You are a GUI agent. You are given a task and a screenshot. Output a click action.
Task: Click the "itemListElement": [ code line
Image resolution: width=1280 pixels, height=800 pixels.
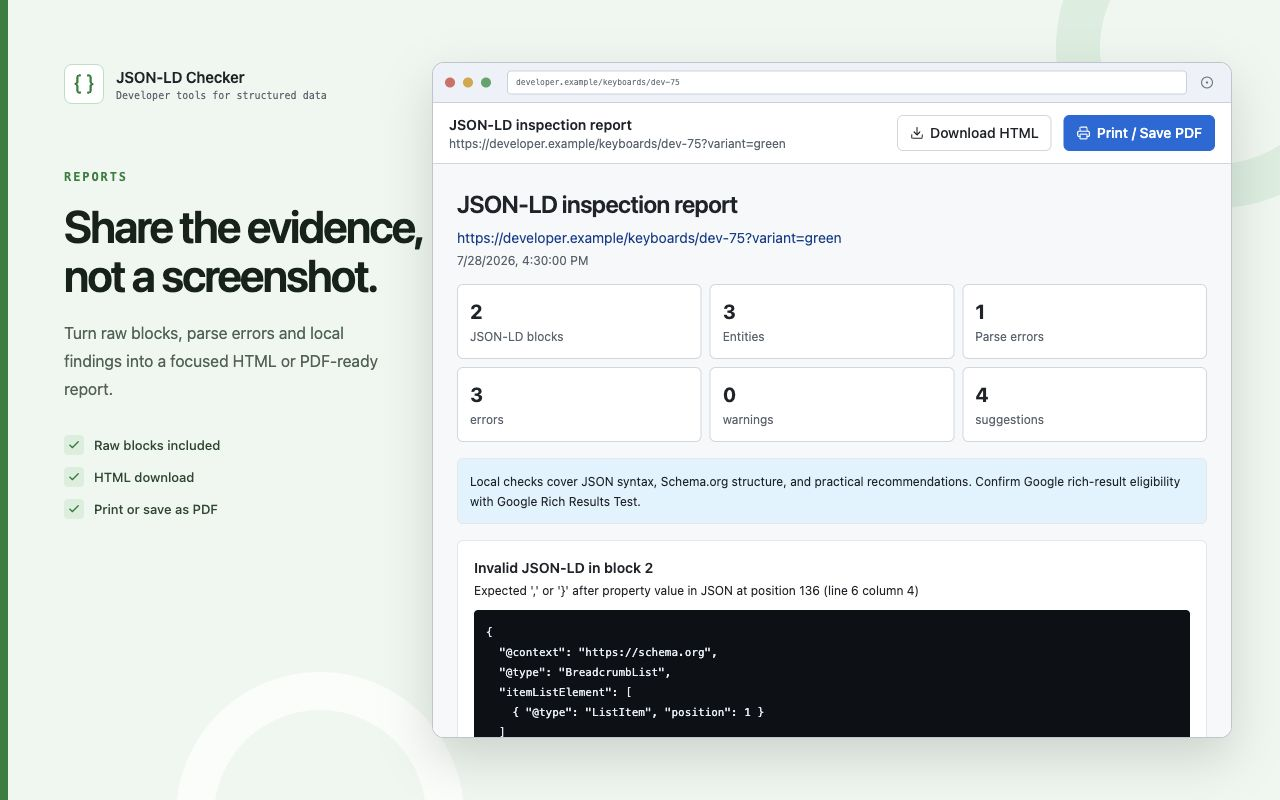(565, 692)
